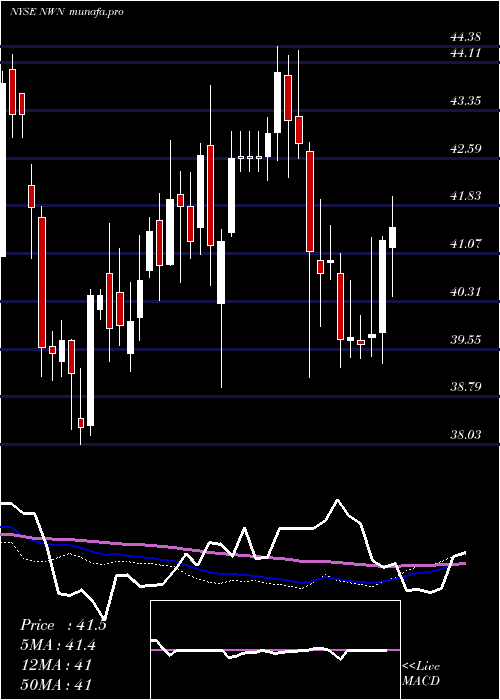Open the MACD inset chart panel
The image size is (500, 700).
pos(275,650)
